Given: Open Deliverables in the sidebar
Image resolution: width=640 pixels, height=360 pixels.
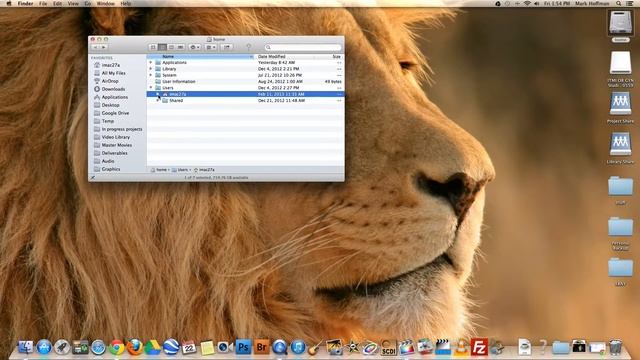Looking at the screenshot, I should [x=111, y=153].
